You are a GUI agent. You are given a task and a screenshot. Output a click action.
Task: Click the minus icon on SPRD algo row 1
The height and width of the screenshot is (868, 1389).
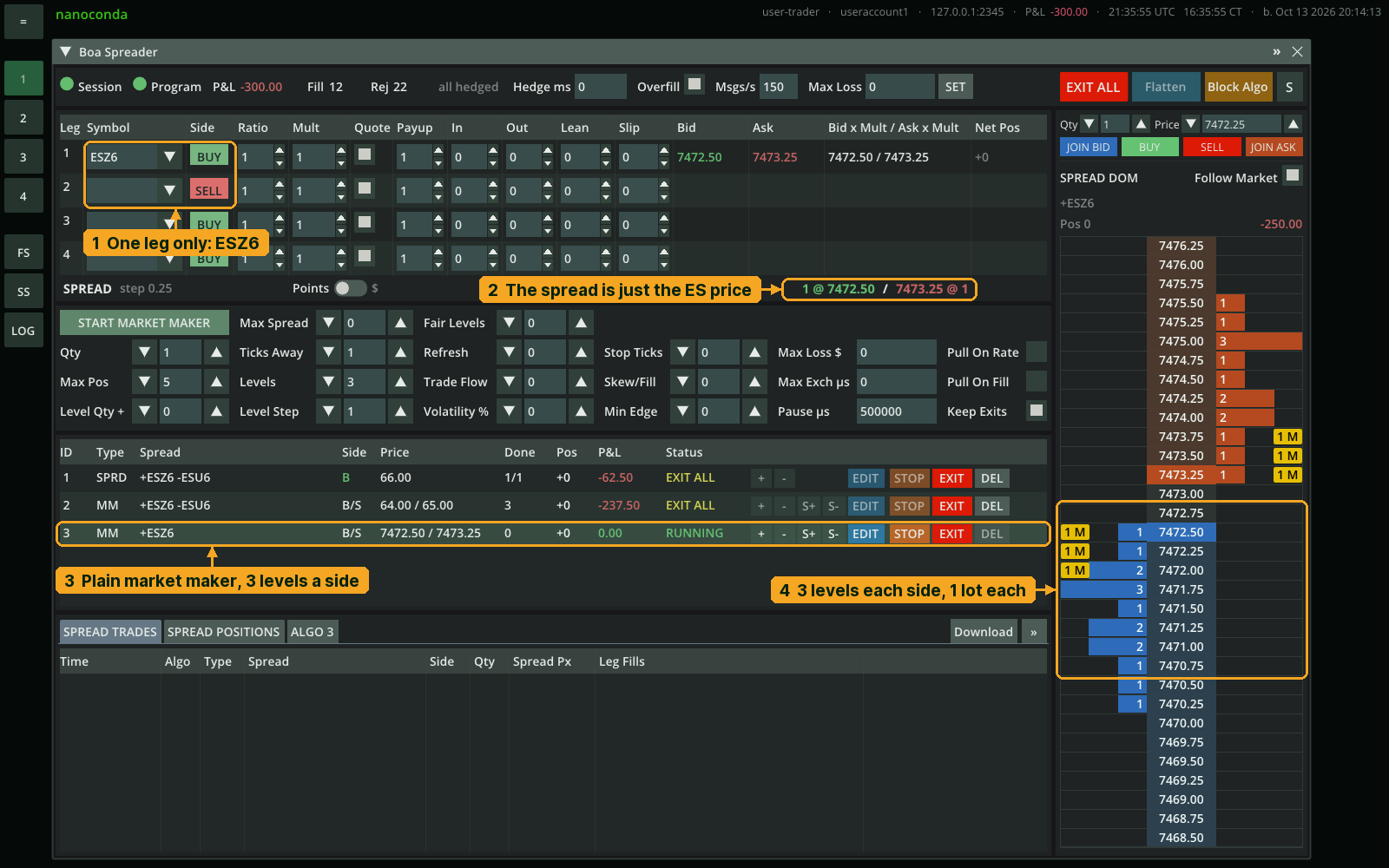[784, 478]
